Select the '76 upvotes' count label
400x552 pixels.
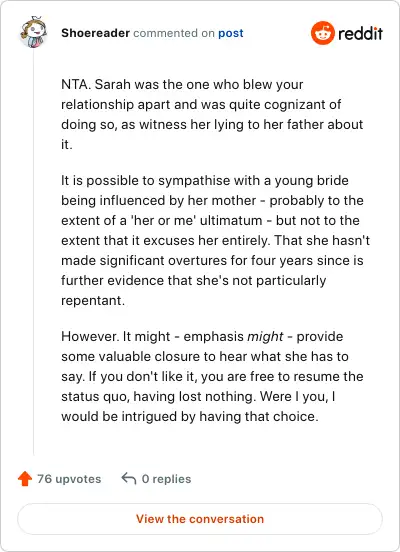(69, 479)
